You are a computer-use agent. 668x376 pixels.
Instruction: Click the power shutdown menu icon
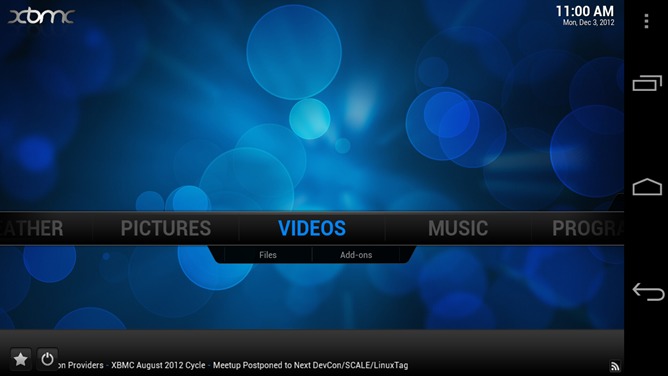[47, 359]
